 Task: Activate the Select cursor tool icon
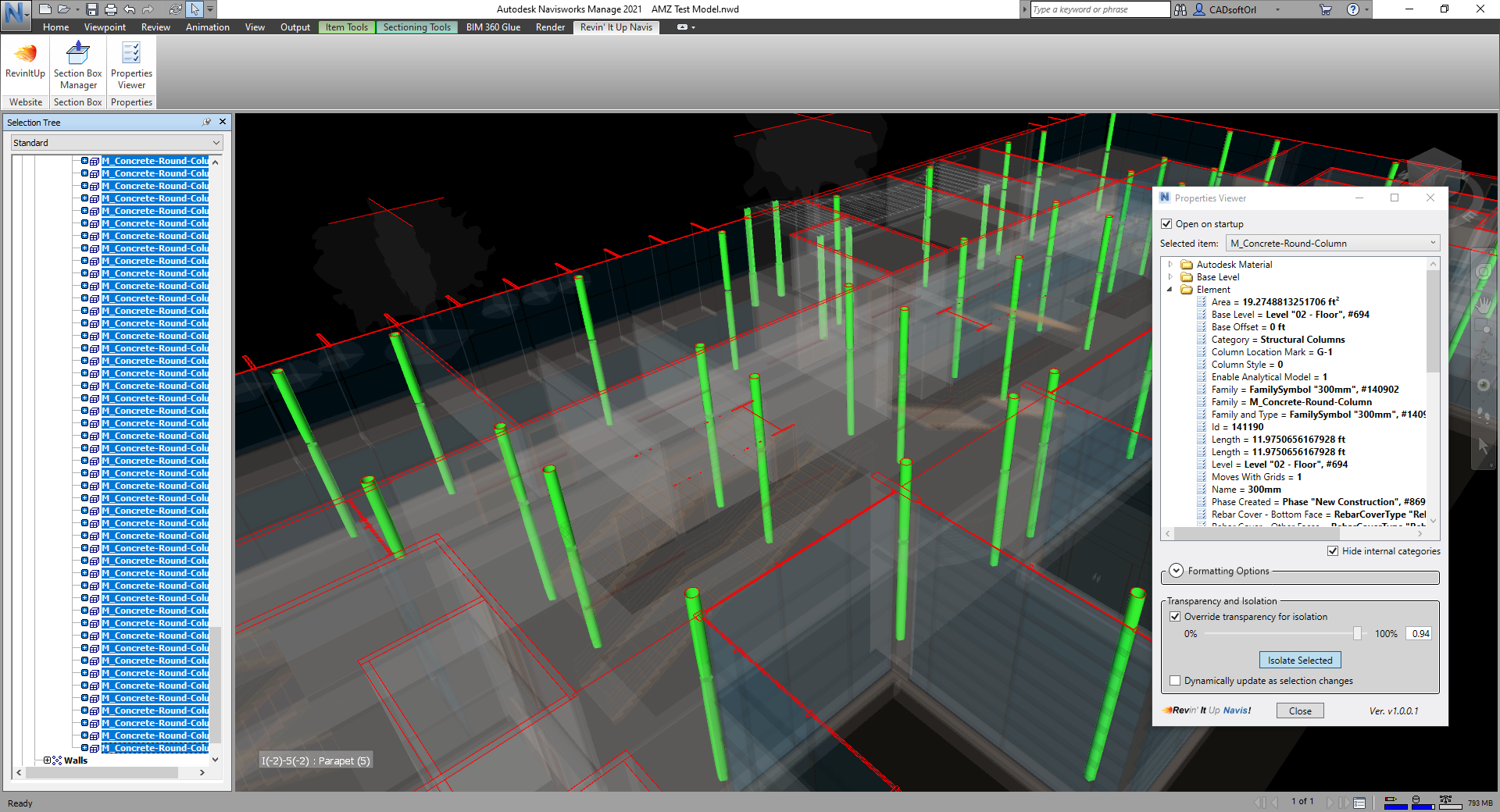coord(195,9)
